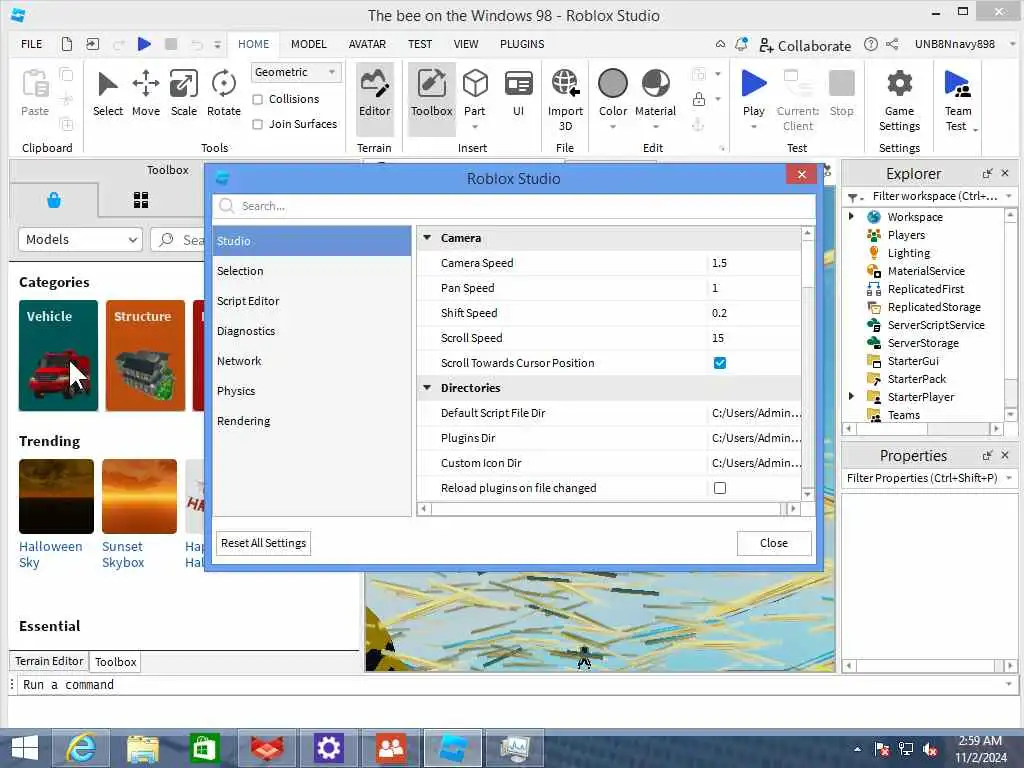Open Internet Explorer from the taskbar
The height and width of the screenshot is (768, 1024).
click(x=82, y=748)
